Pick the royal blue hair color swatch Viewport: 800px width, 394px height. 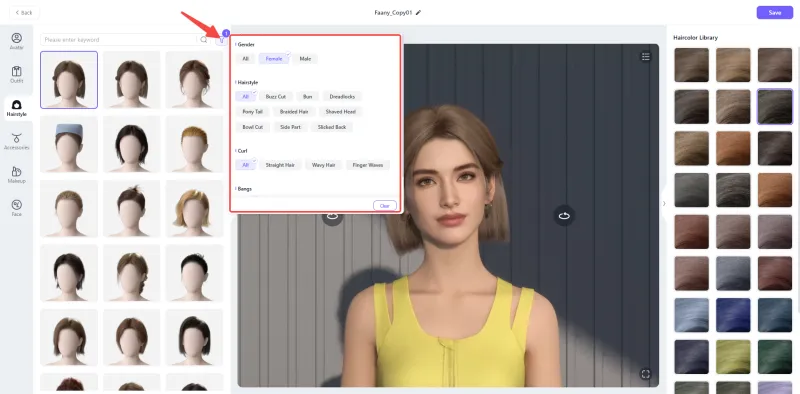pyautogui.click(x=733, y=315)
